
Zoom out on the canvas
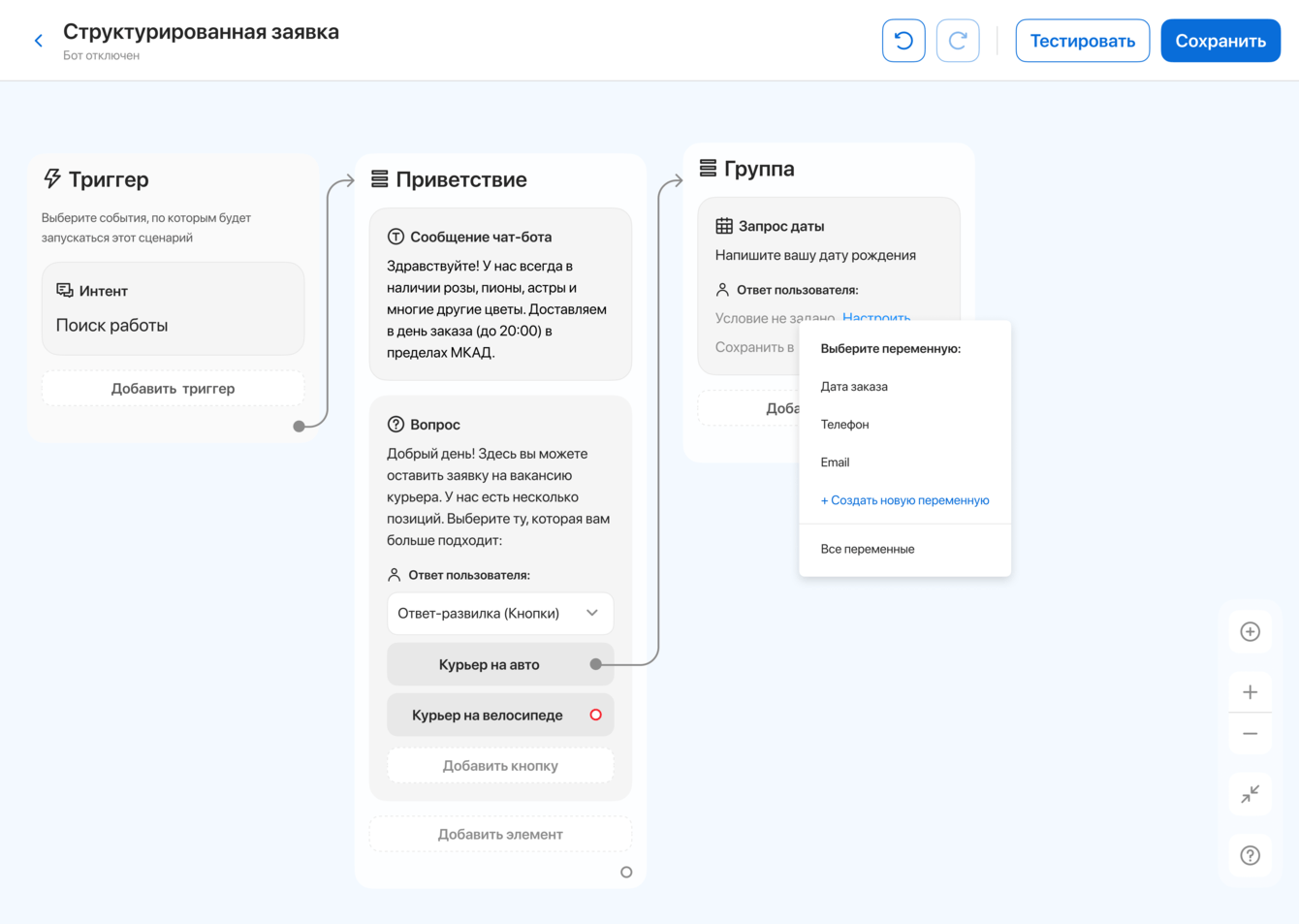pyautogui.click(x=1250, y=734)
